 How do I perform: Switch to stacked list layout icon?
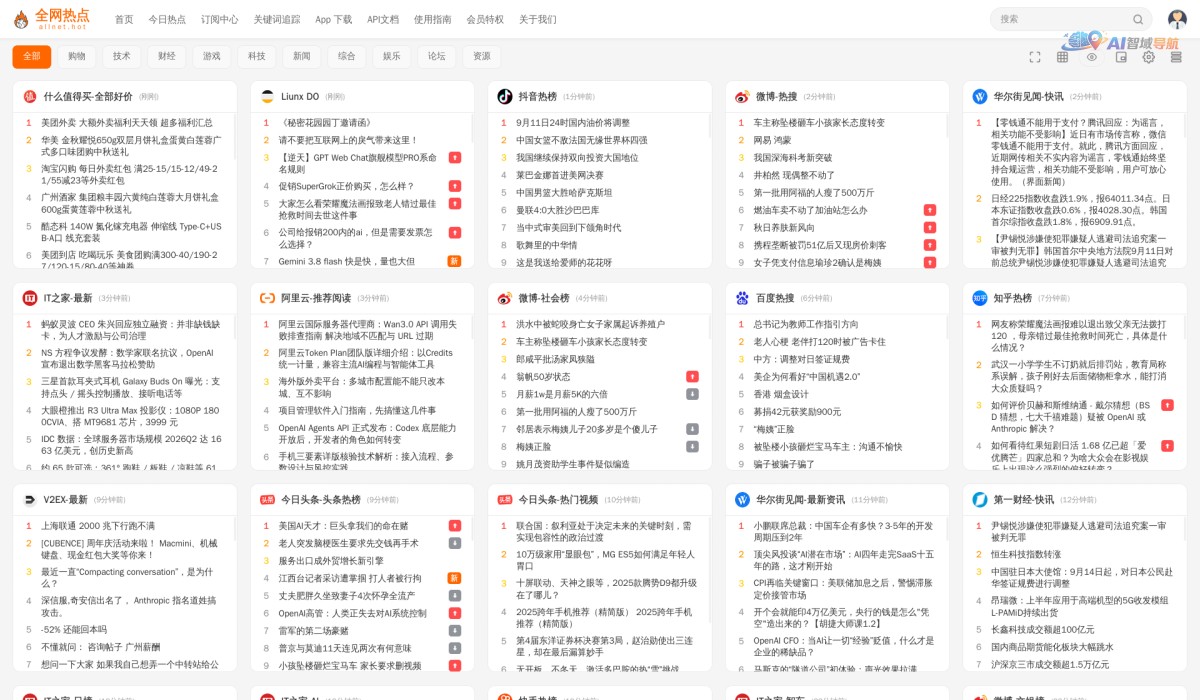[x=1178, y=57]
